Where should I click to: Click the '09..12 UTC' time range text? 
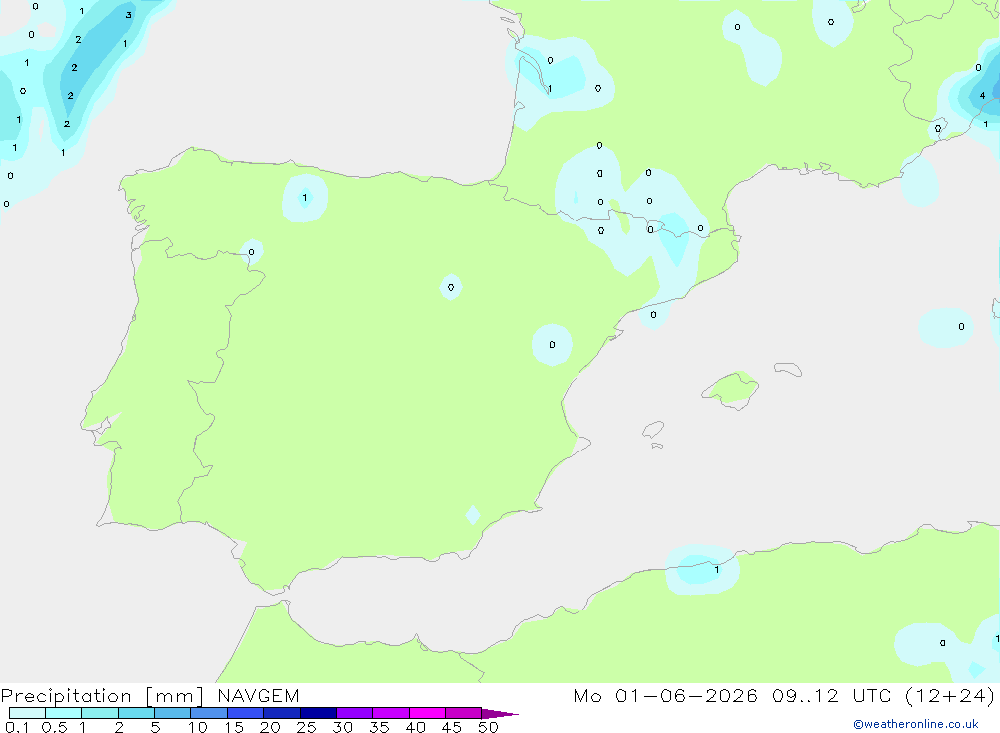(x=831, y=696)
